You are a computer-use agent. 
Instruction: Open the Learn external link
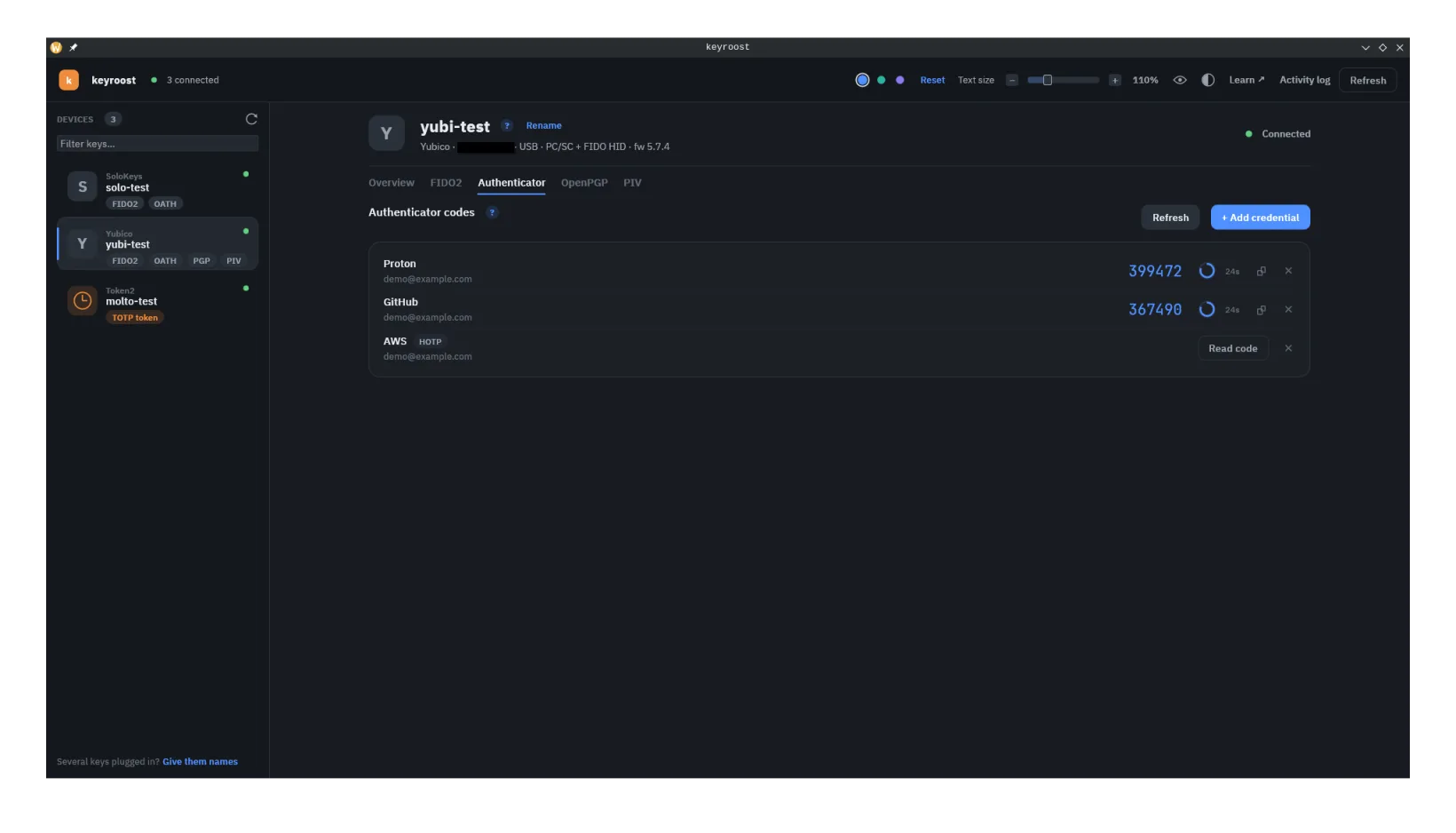click(1246, 80)
